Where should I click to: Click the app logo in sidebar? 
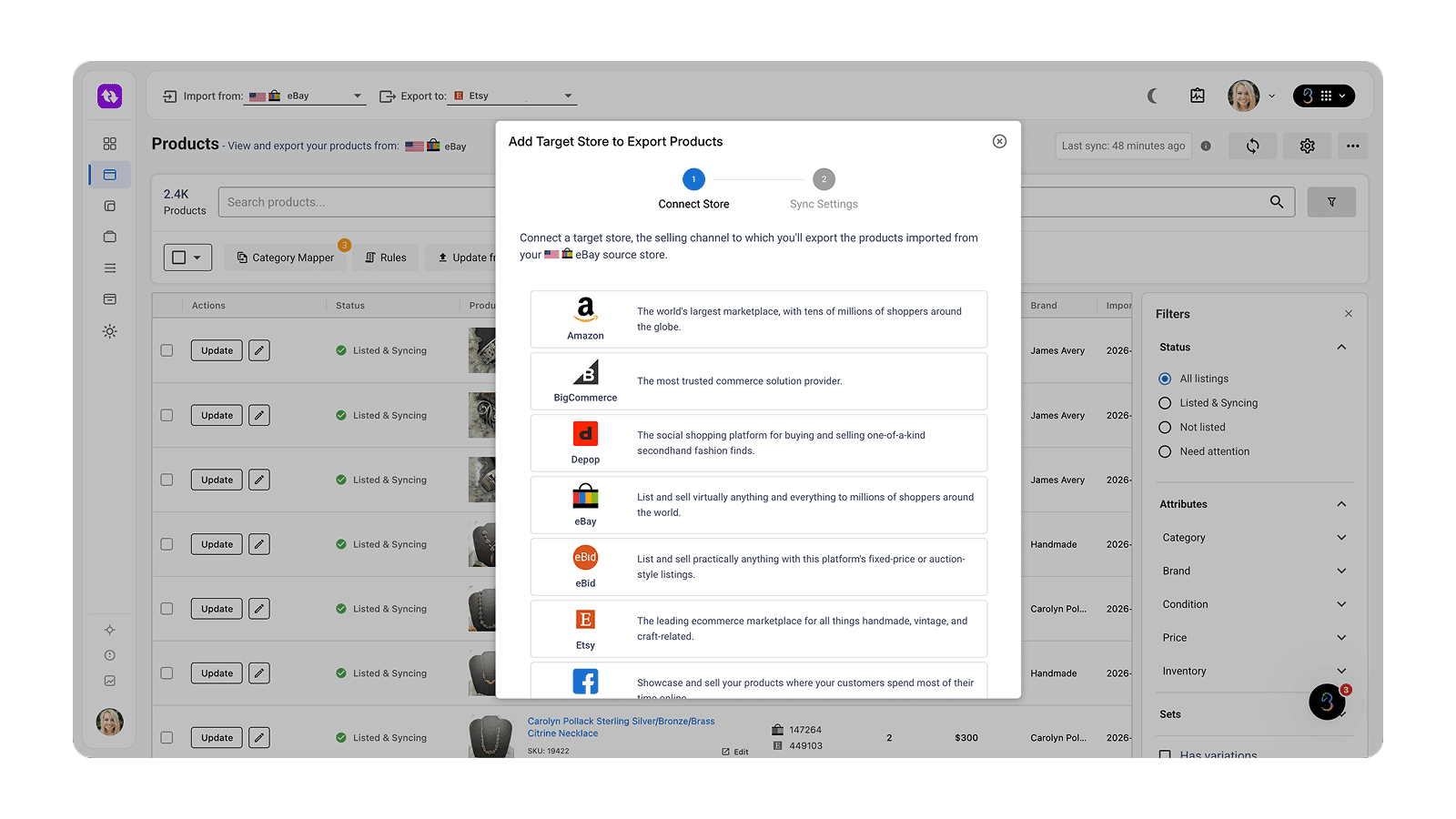pos(110,96)
